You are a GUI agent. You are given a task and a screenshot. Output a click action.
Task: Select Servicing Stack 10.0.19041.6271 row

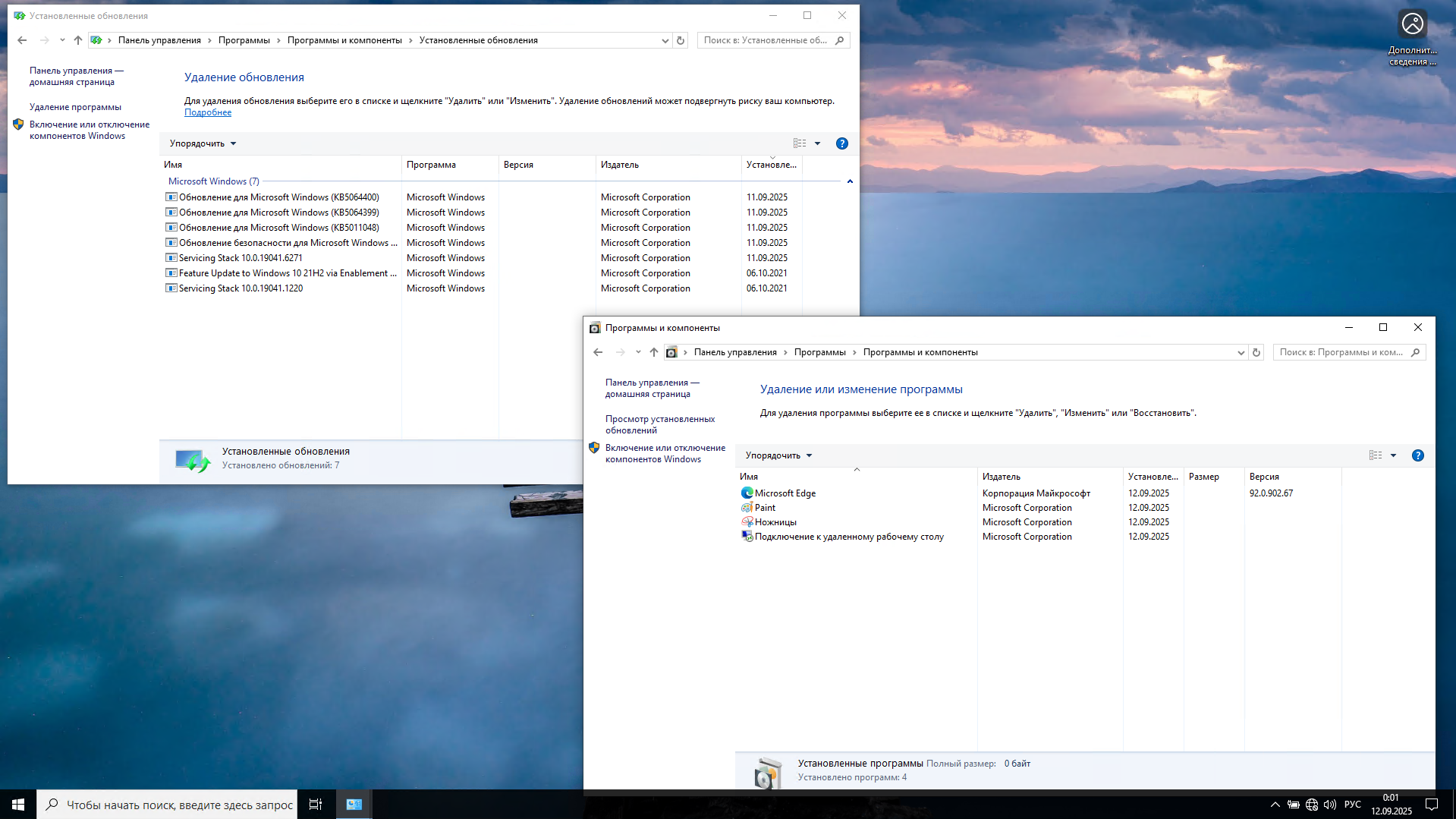(x=483, y=257)
